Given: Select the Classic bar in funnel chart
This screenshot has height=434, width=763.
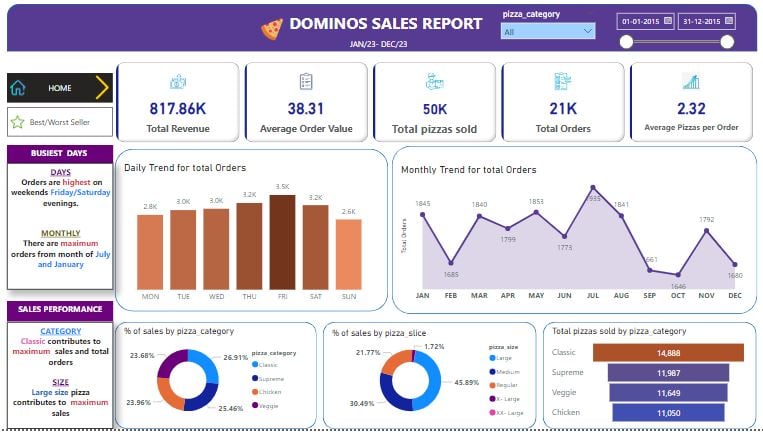Looking at the screenshot, I should coord(668,352).
